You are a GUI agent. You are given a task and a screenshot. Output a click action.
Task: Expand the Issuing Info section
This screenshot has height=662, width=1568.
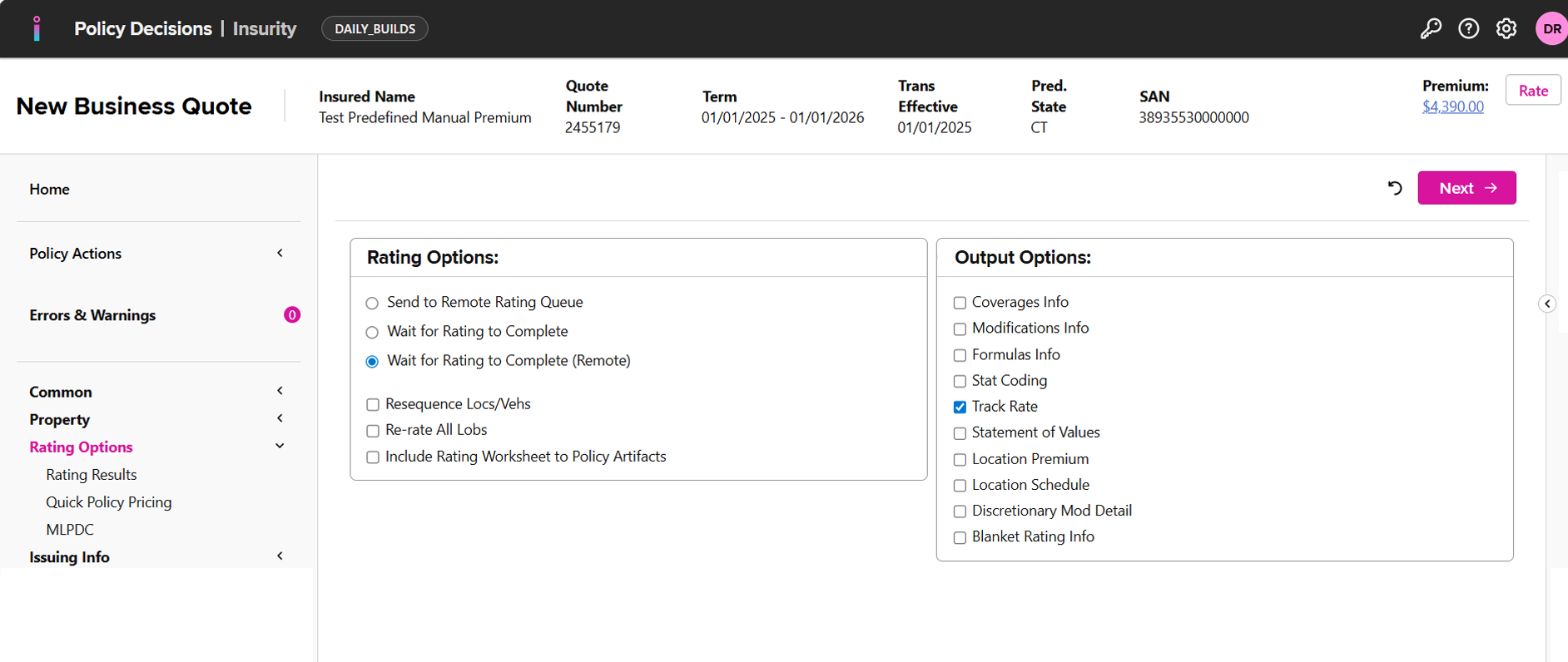point(280,556)
